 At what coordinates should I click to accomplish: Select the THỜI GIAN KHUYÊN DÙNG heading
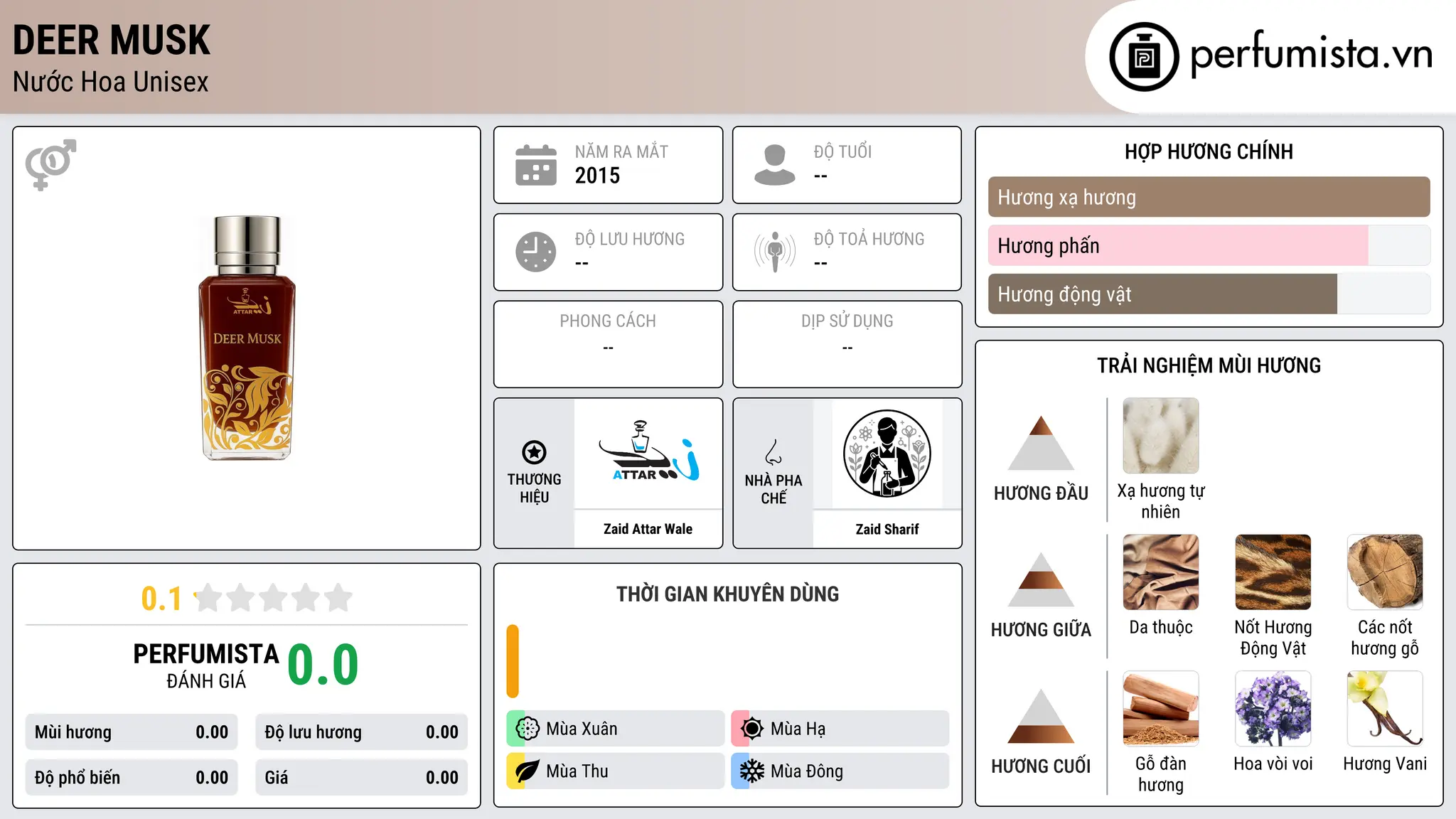coord(727,594)
